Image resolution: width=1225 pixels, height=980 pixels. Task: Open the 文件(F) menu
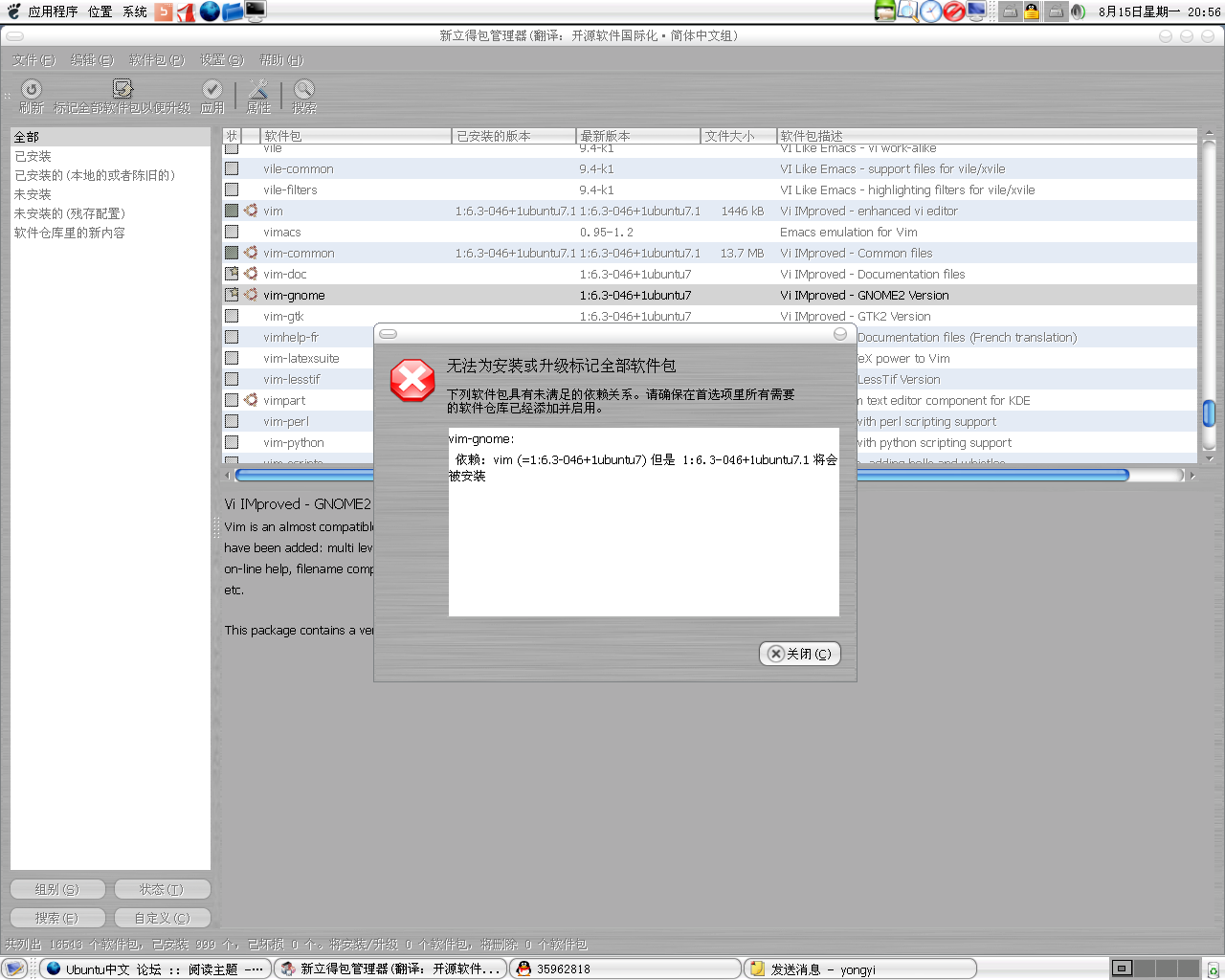click(34, 60)
